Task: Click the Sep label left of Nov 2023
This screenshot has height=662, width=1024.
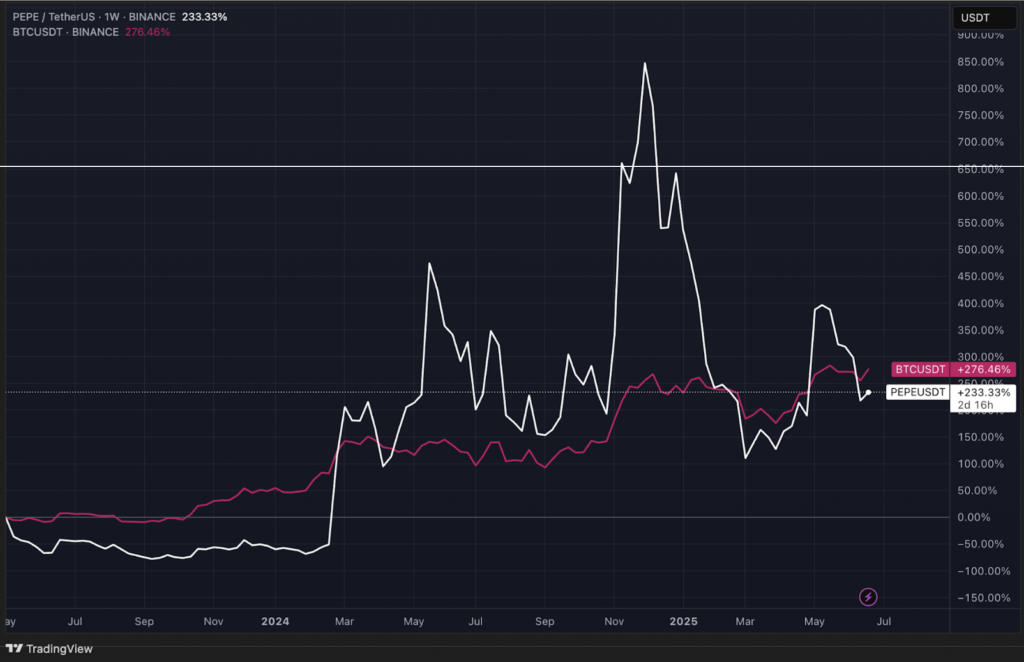Action: (144, 621)
